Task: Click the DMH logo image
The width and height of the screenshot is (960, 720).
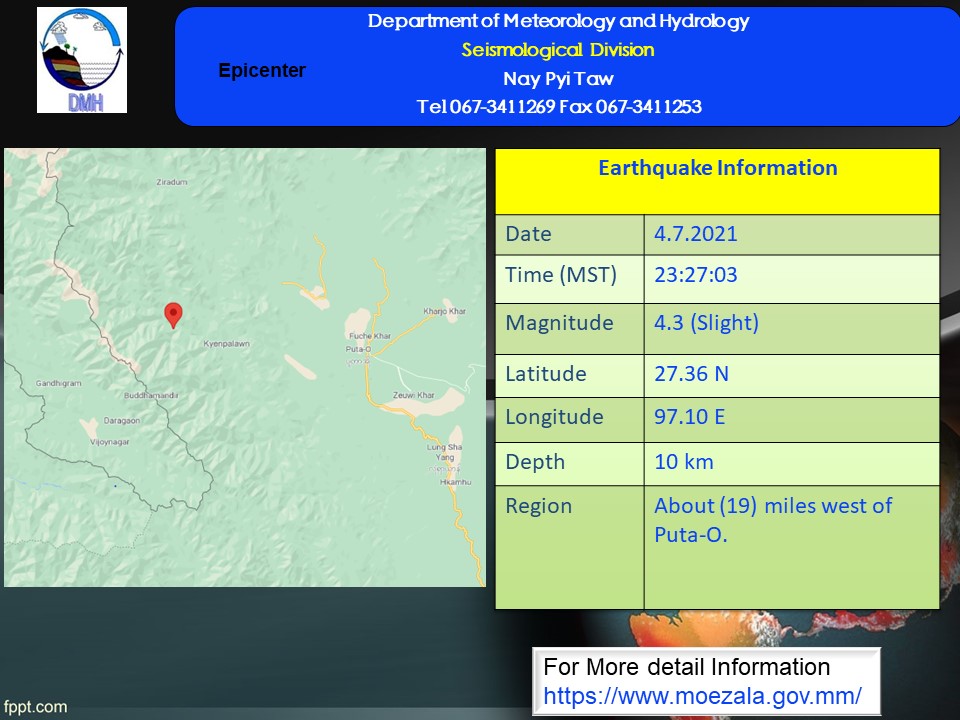Action: (x=82, y=60)
